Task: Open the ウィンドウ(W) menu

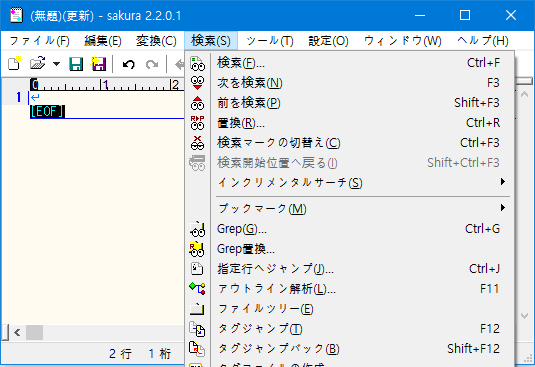Action: [x=403, y=41]
